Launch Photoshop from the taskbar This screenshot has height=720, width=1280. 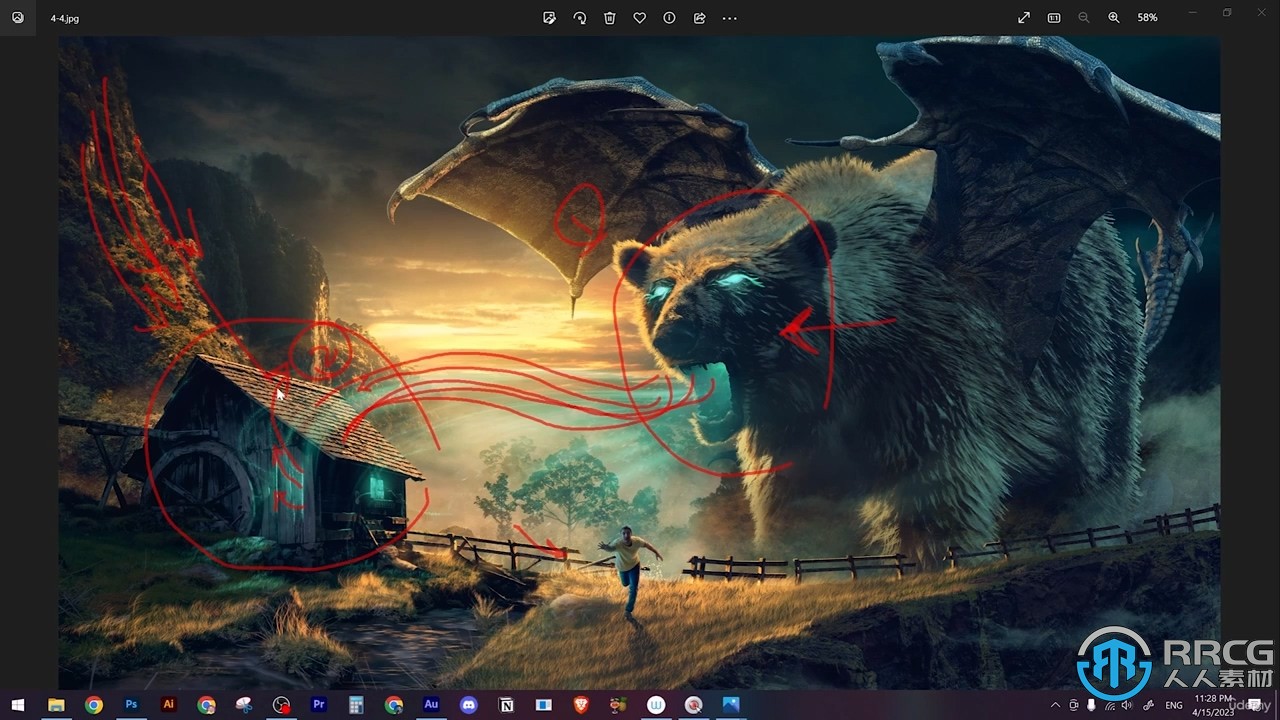tap(131, 705)
